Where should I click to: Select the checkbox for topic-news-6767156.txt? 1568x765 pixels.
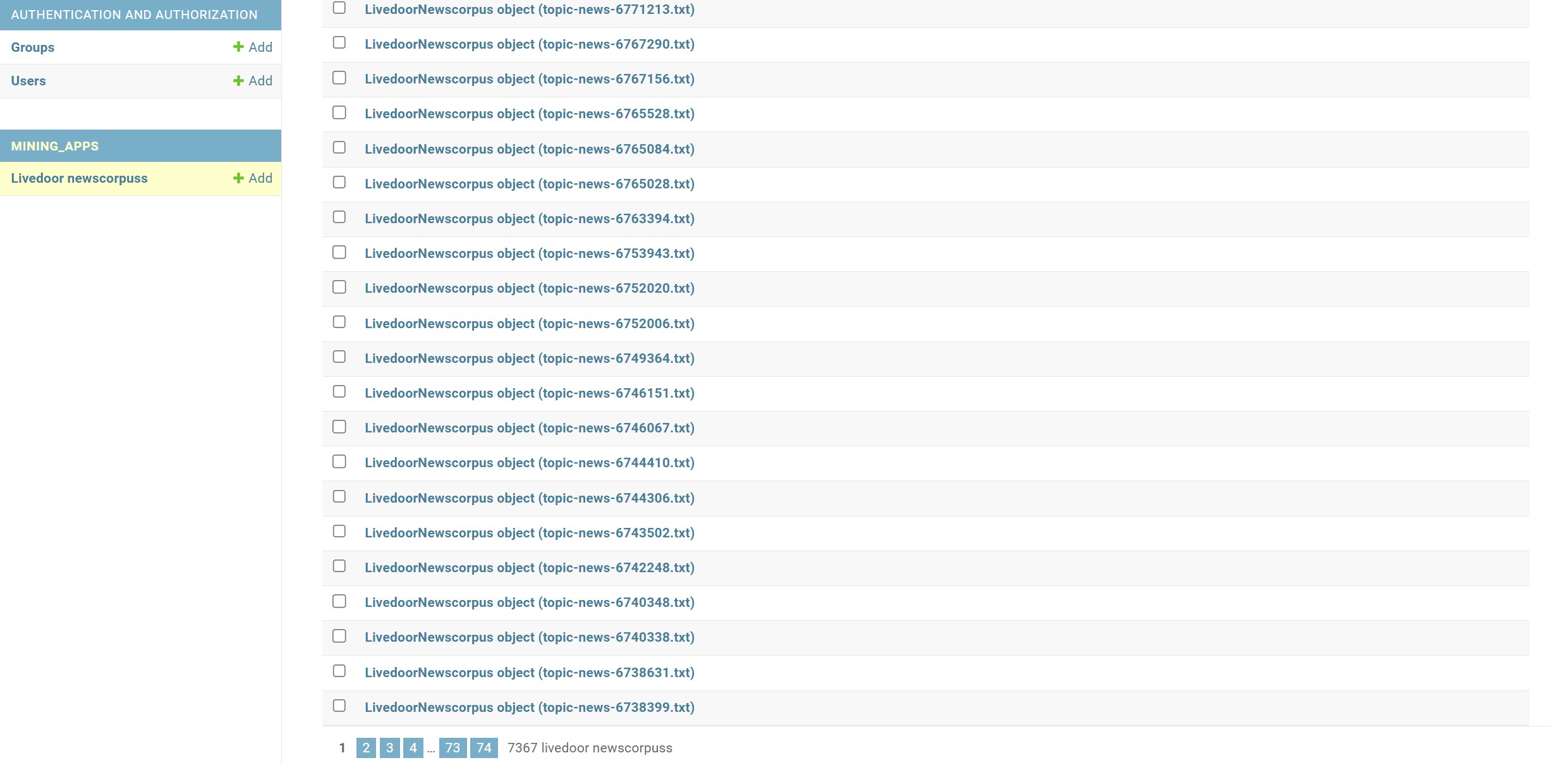click(339, 78)
